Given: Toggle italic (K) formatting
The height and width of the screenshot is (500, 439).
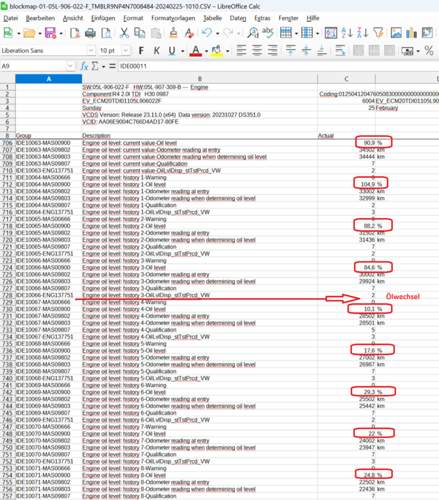Looking at the screenshot, I should [156, 51].
